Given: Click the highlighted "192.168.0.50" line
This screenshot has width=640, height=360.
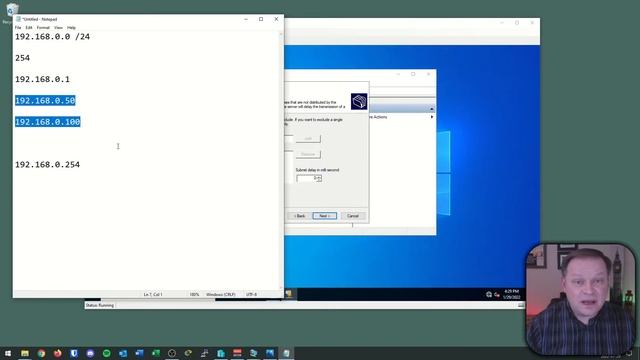Looking at the screenshot, I should point(45,100).
